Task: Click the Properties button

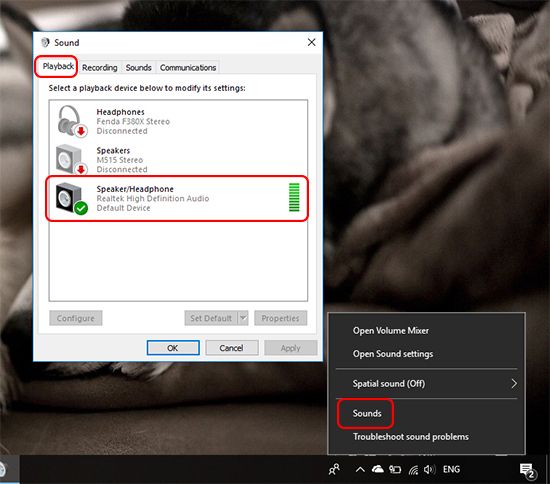Action: pyautogui.click(x=281, y=318)
